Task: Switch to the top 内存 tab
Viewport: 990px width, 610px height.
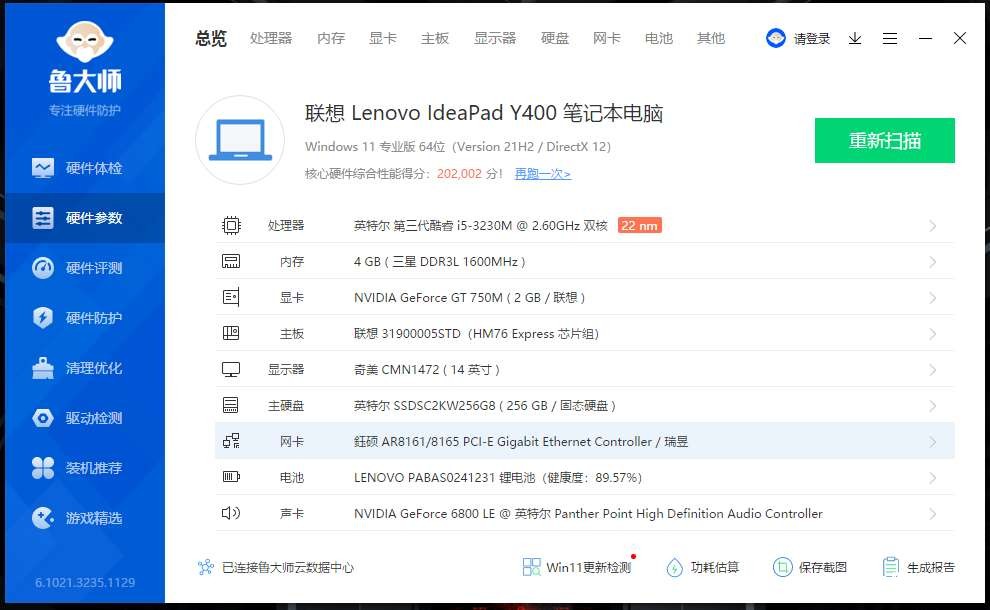Action: point(331,39)
